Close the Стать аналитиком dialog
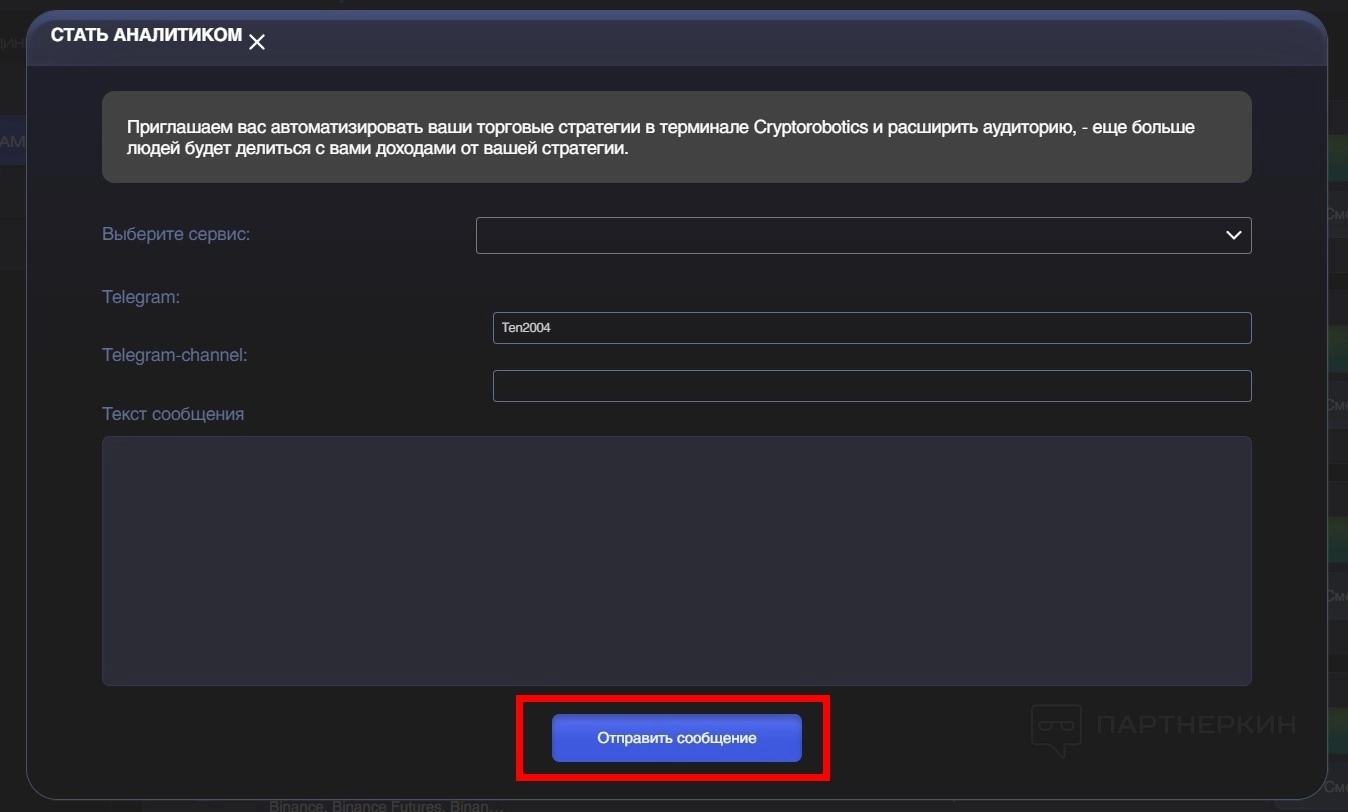The image size is (1348, 812). coord(257,41)
